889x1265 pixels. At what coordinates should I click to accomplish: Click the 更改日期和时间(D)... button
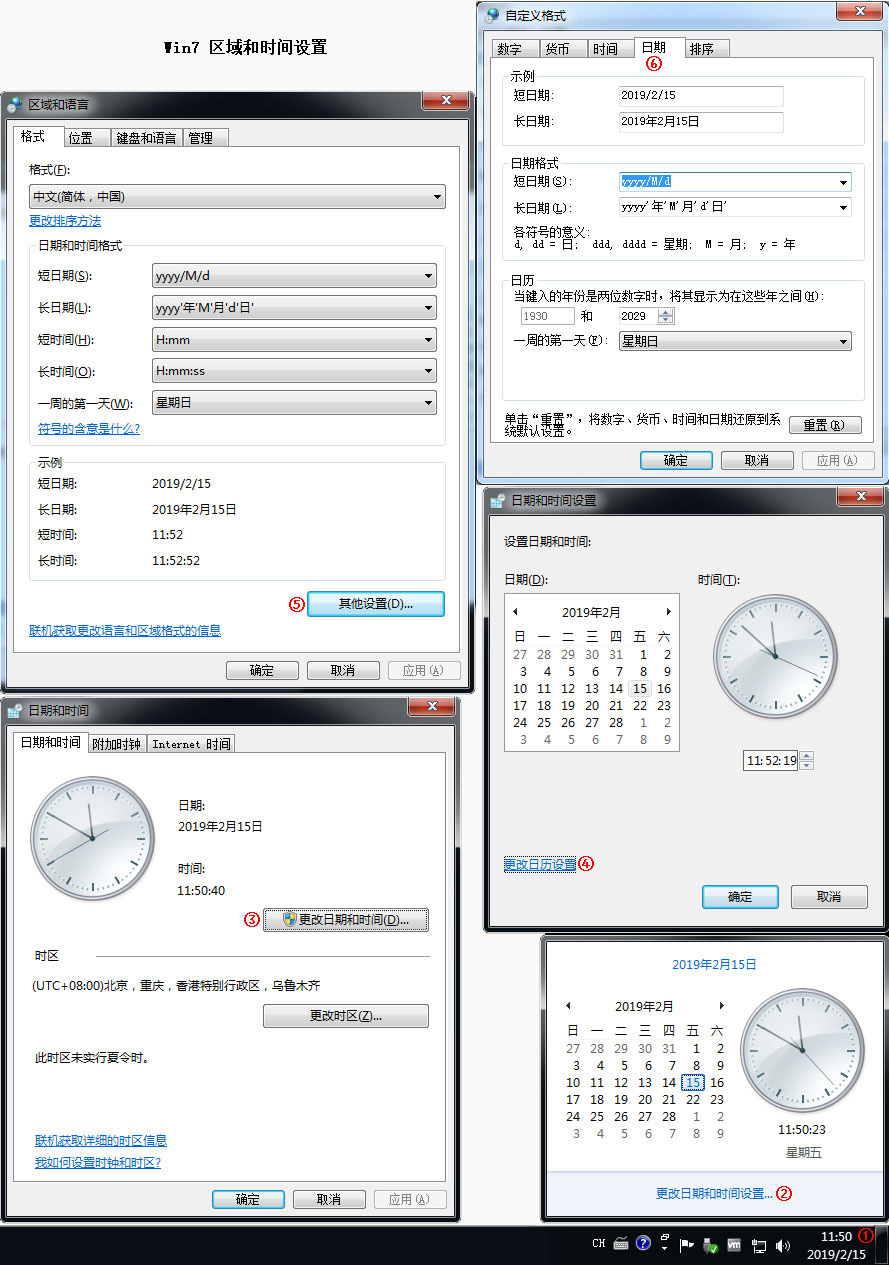pos(346,920)
